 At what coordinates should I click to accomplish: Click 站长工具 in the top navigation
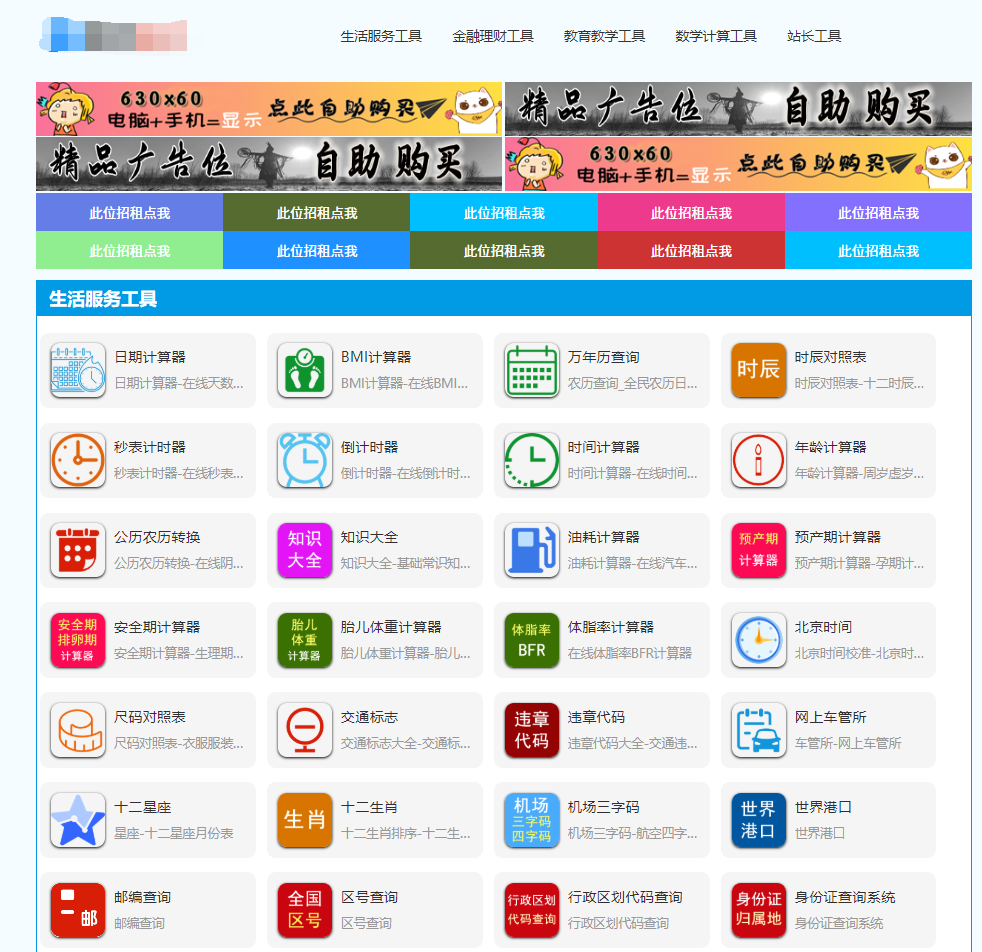coord(814,36)
